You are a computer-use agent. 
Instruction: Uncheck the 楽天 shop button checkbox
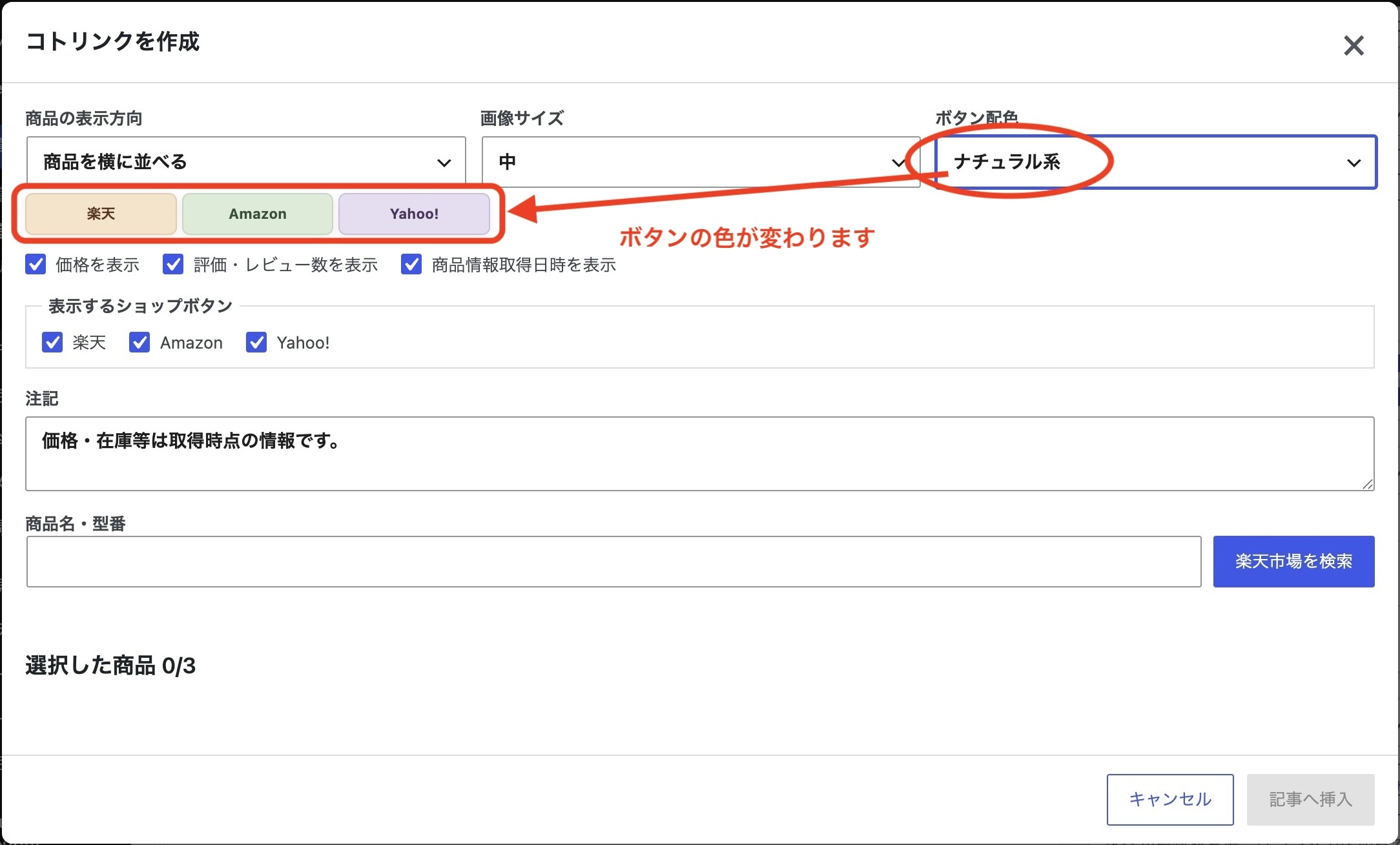(x=52, y=342)
